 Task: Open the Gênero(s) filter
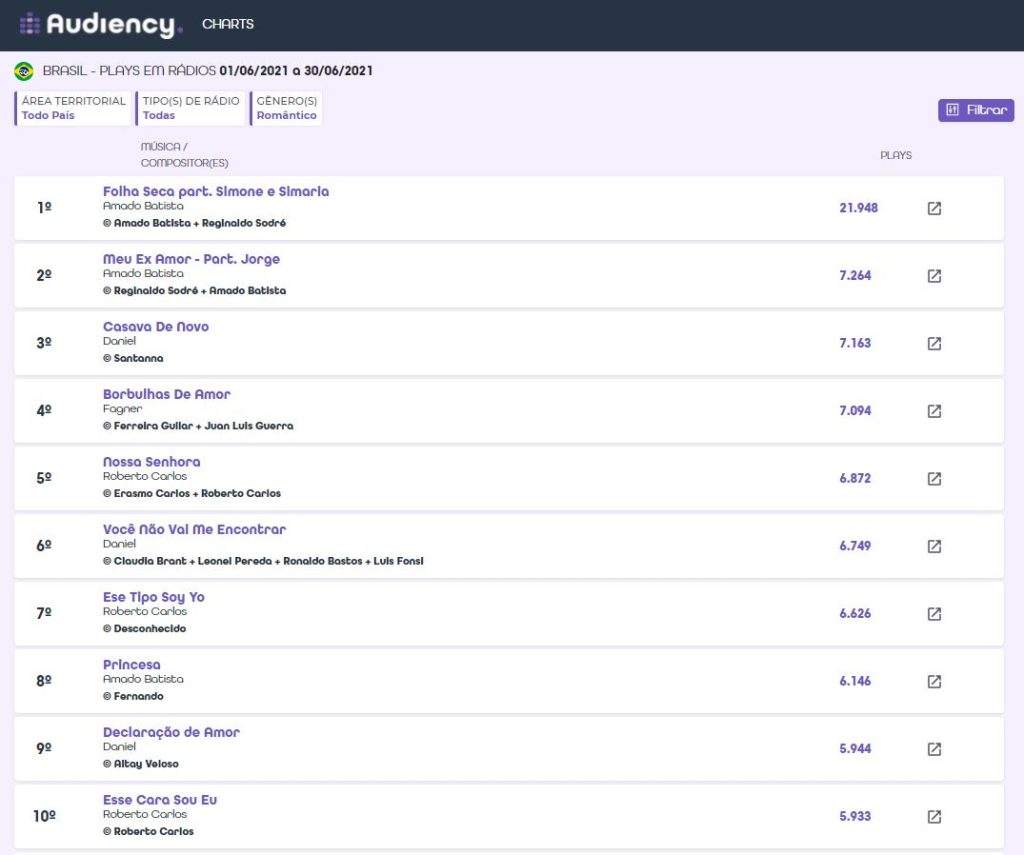pyautogui.click(x=286, y=108)
